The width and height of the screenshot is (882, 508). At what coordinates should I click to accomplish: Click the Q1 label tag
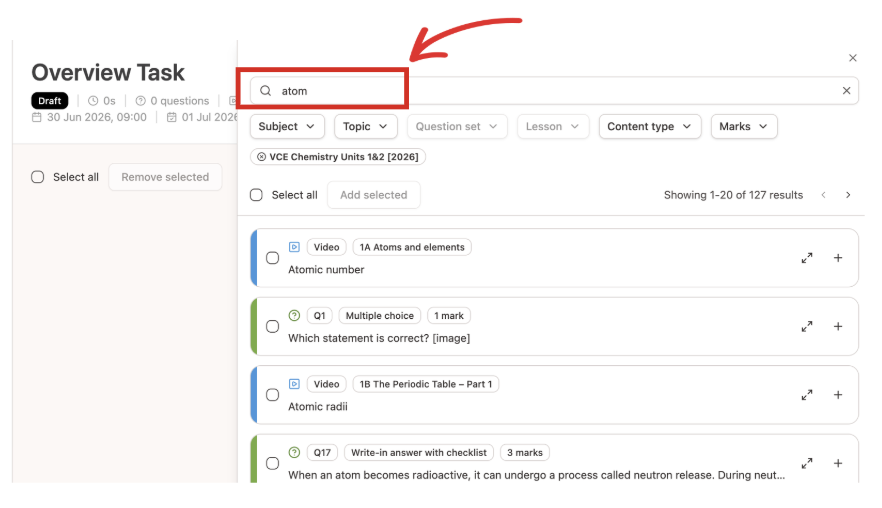coord(320,316)
